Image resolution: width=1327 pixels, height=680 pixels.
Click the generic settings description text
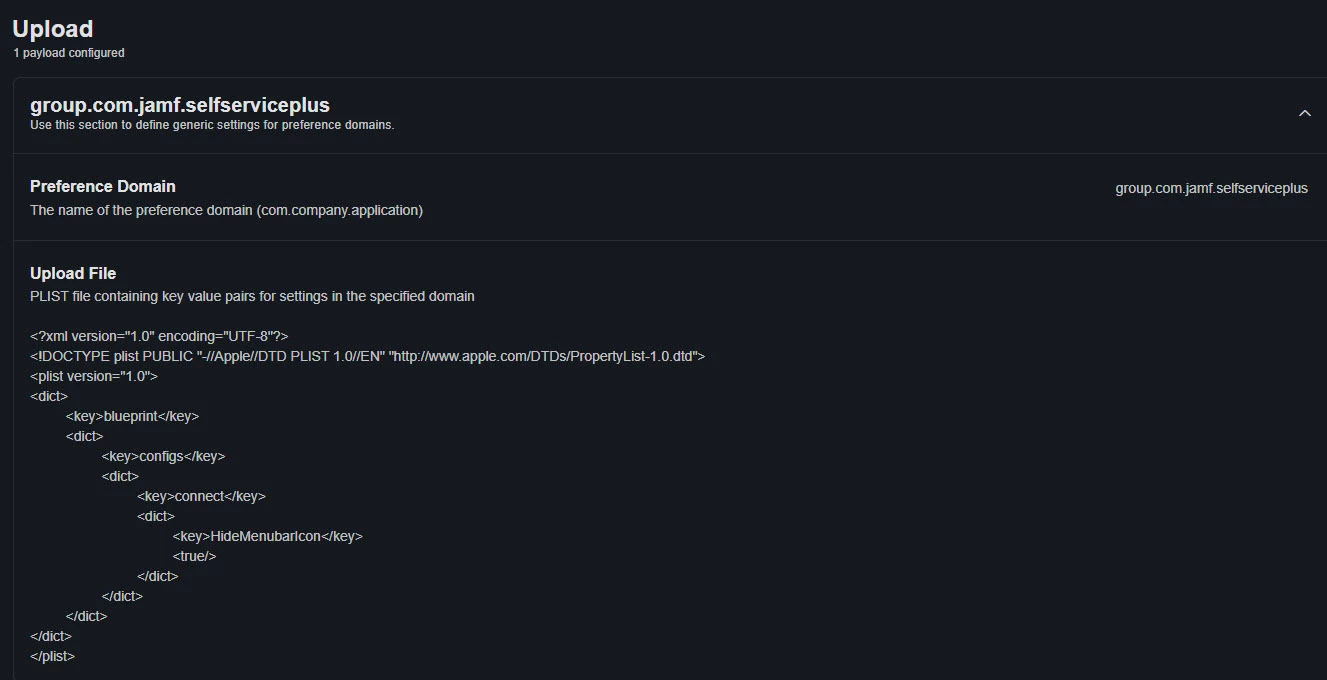pyautogui.click(x=212, y=125)
